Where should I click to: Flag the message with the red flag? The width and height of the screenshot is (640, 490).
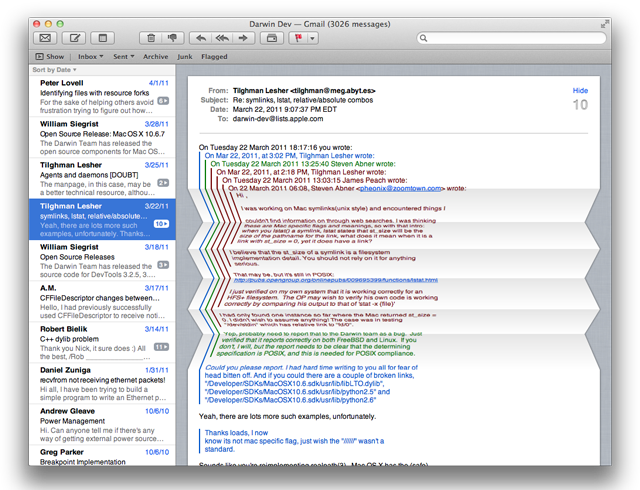(x=298, y=38)
